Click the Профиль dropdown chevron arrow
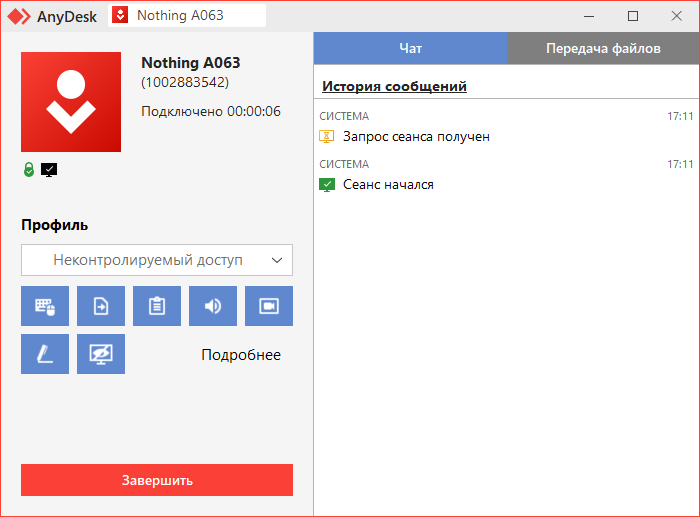Viewport: 700px width, 517px height. click(x=277, y=260)
